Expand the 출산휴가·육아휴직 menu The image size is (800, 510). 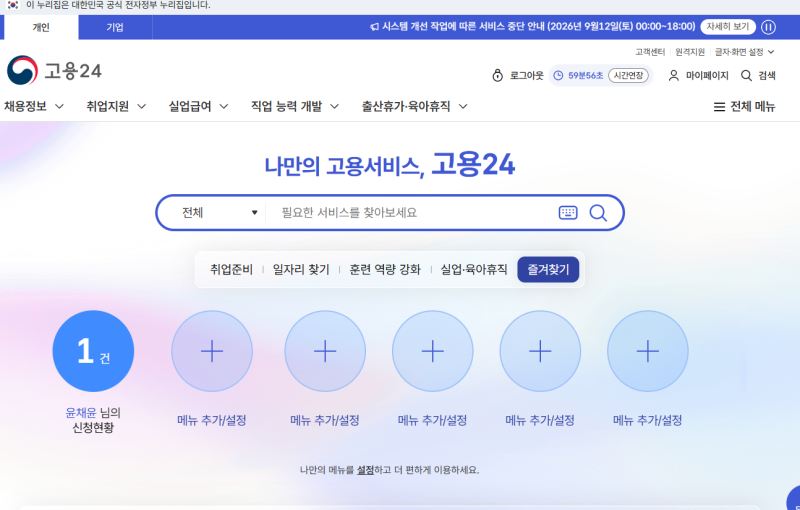415,106
